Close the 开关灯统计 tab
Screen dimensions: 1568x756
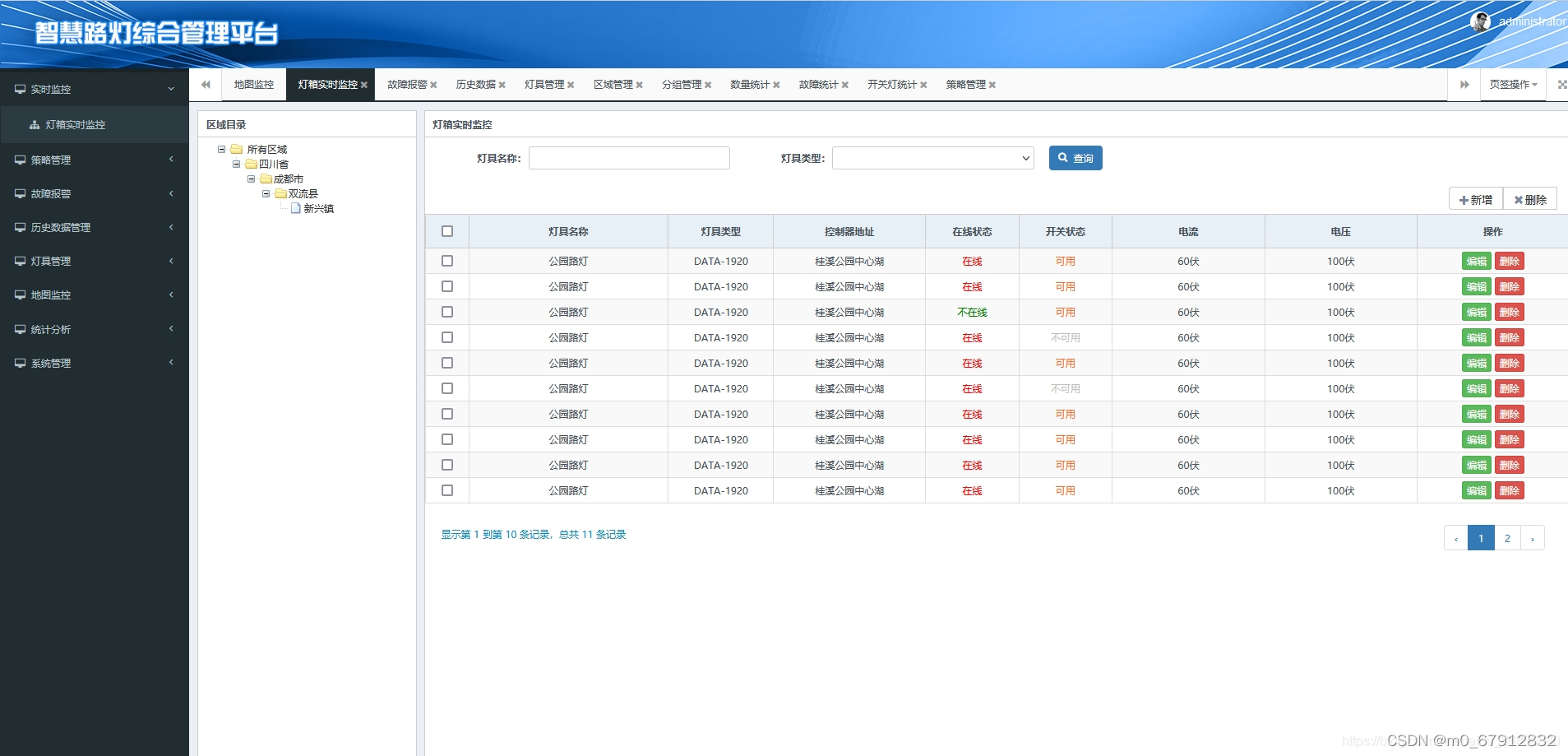[x=923, y=85]
